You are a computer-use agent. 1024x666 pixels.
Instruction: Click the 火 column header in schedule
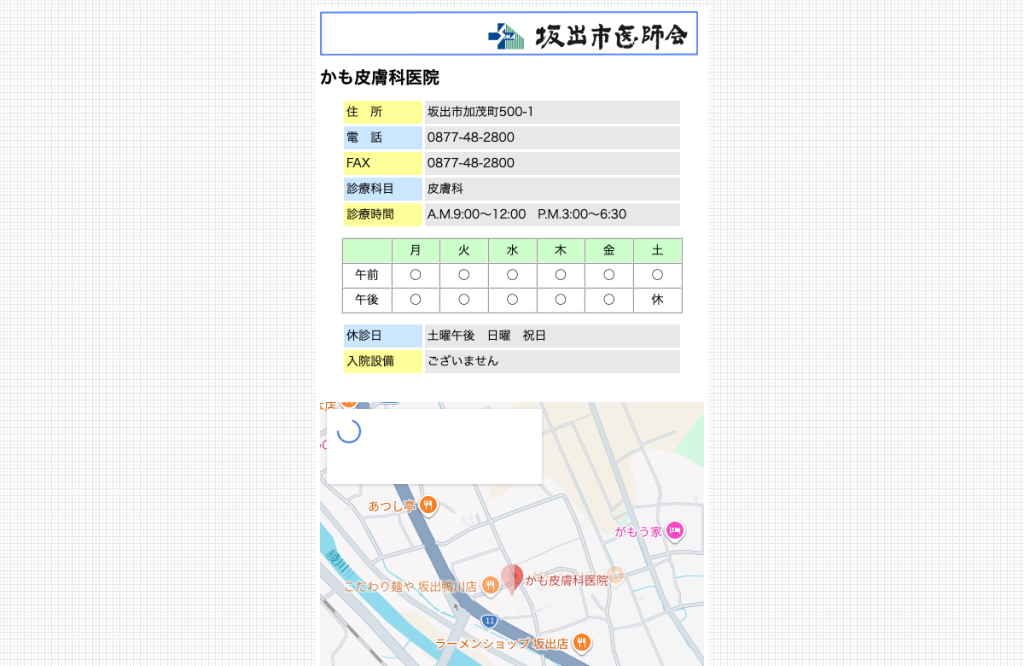464,251
